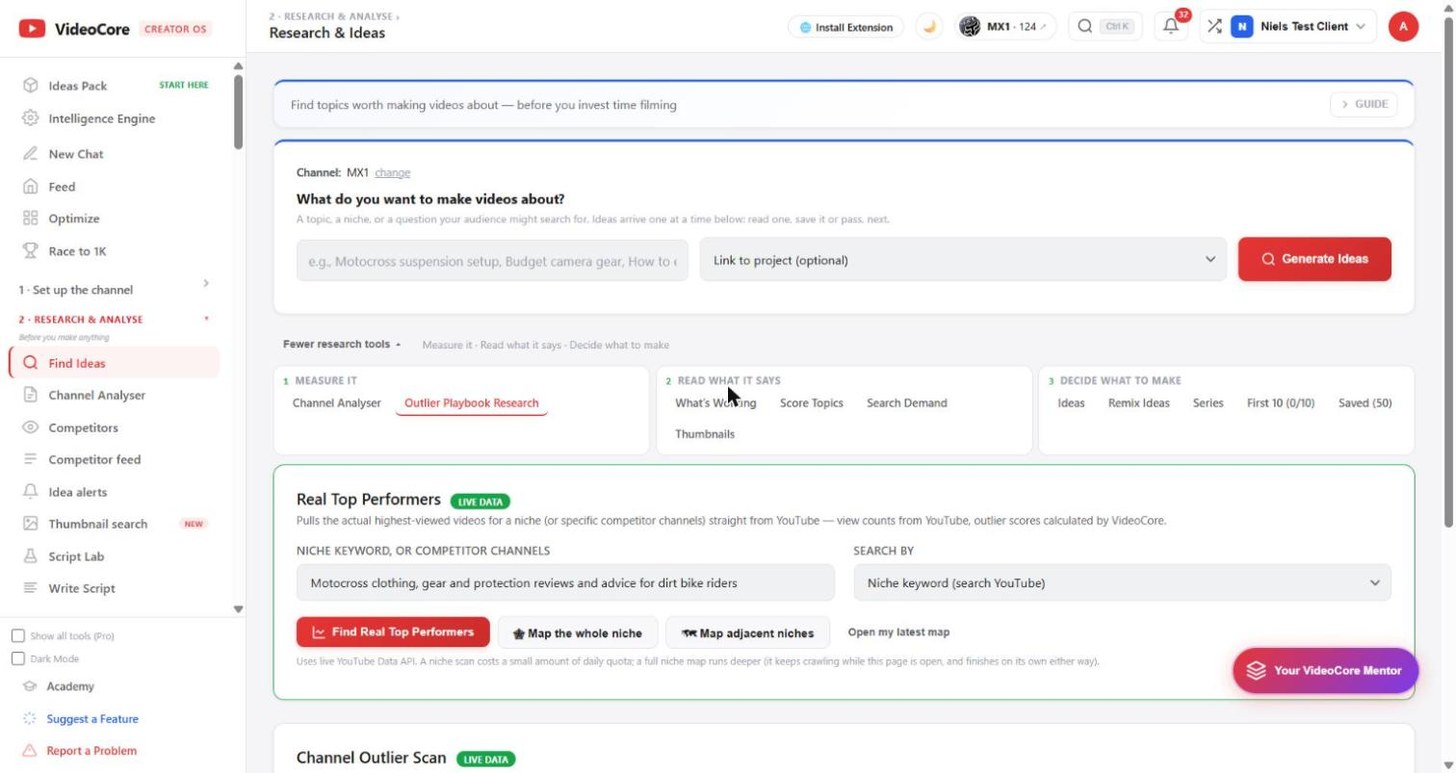Toggle dark theme with moon icon

pos(929,27)
